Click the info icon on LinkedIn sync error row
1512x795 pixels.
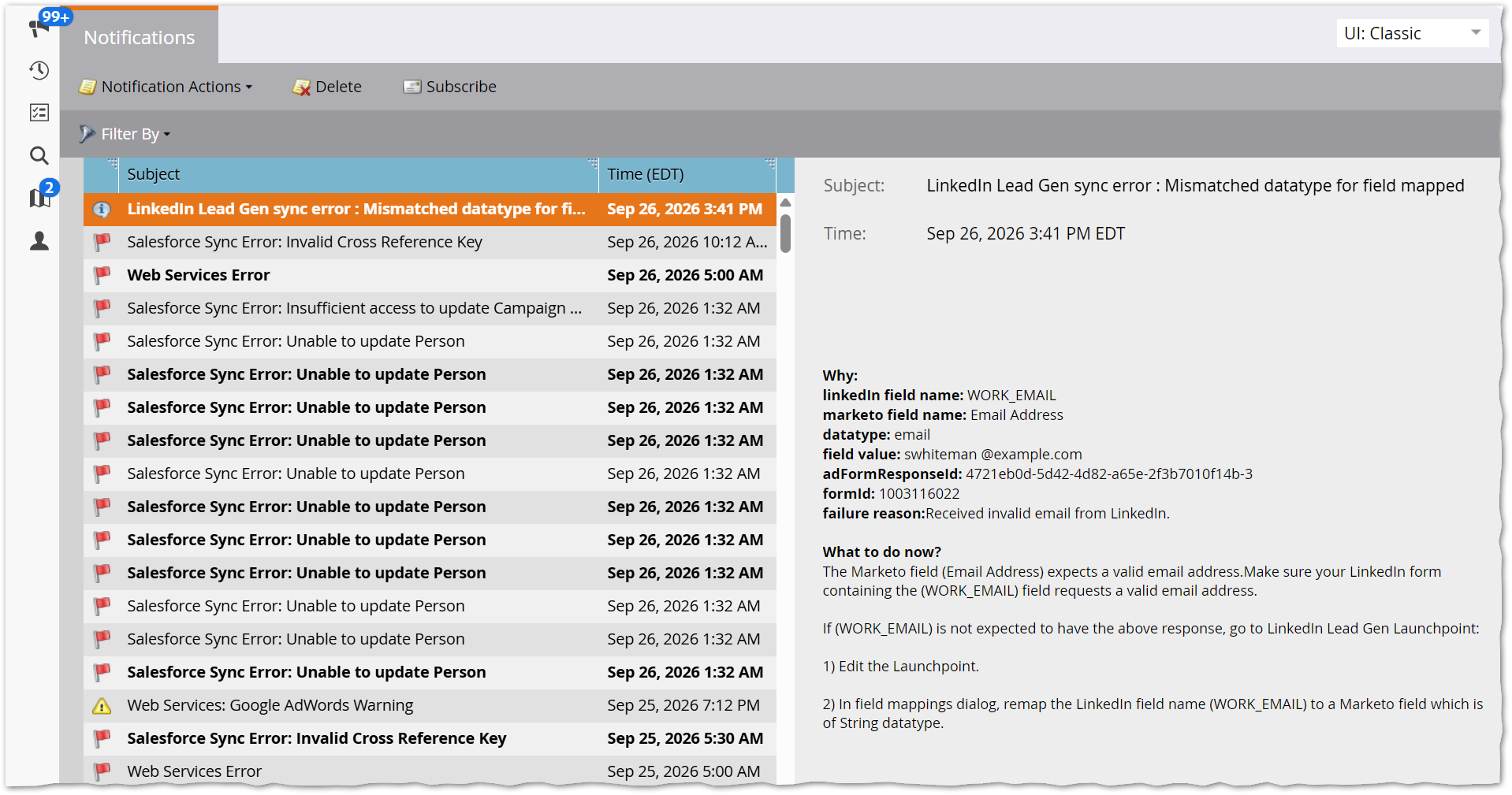102,210
